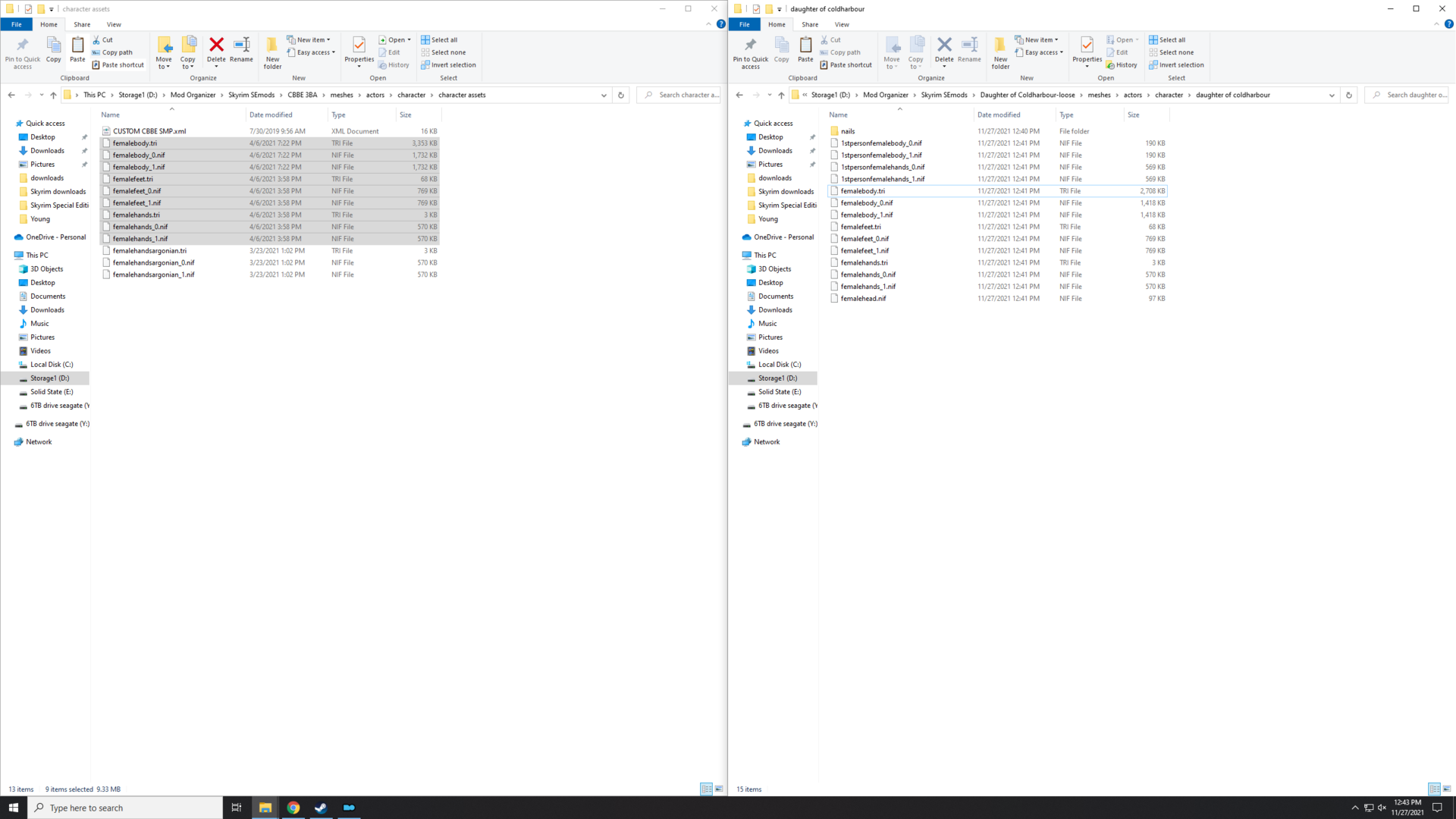Click Select all in left window
Viewport: 1456px width, 819px height.
click(x=439, y=40)
